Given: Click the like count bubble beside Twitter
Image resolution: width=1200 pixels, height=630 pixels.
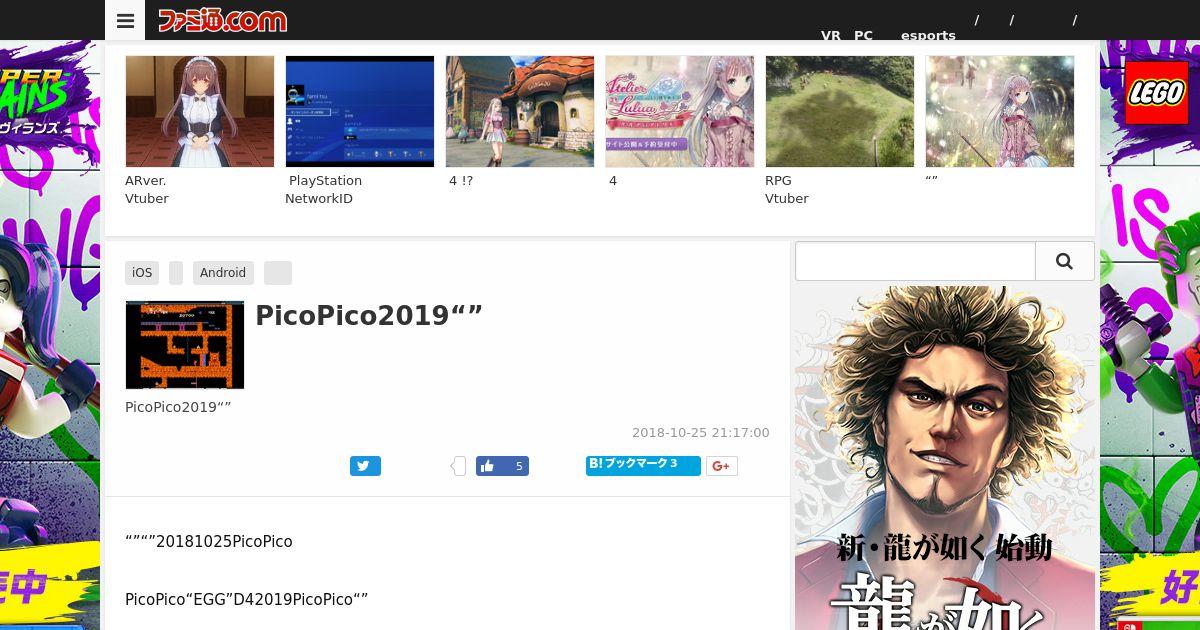Looking at the screenshot, I should pyautogui.click(x=458, y=466).
